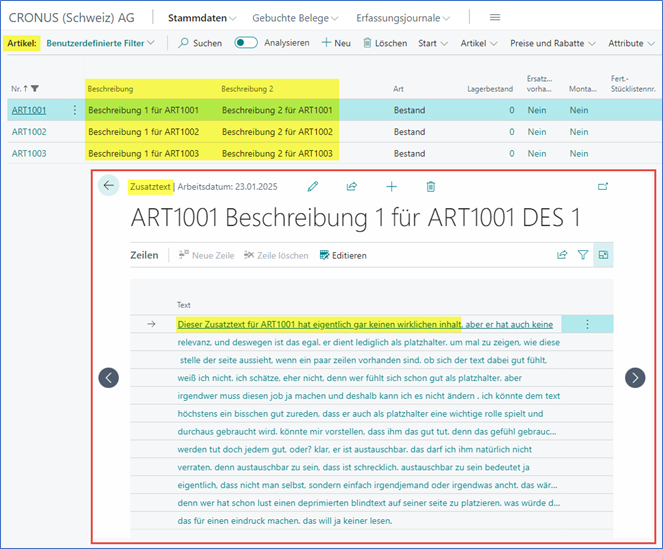Go to previous record with left arrow
Screen dimensions: 663x549
tap(109, 377)
